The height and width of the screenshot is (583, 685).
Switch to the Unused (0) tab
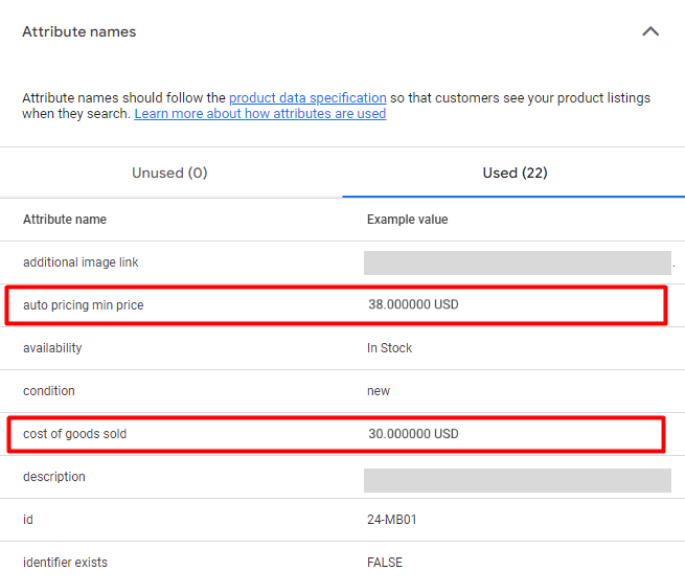tap(170, 172)
